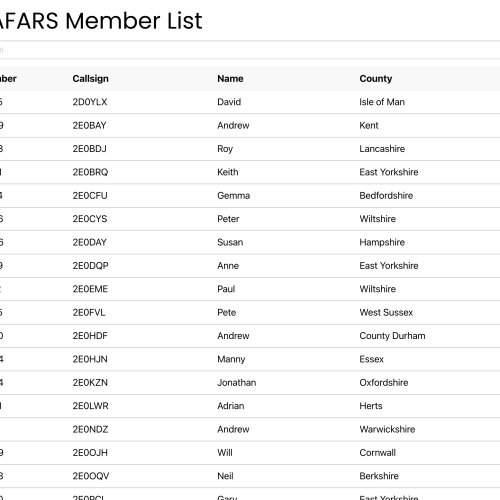Screen dimensions: 500x500
Task: Click the search input field below the title
Action: click(x=250, y=50)
